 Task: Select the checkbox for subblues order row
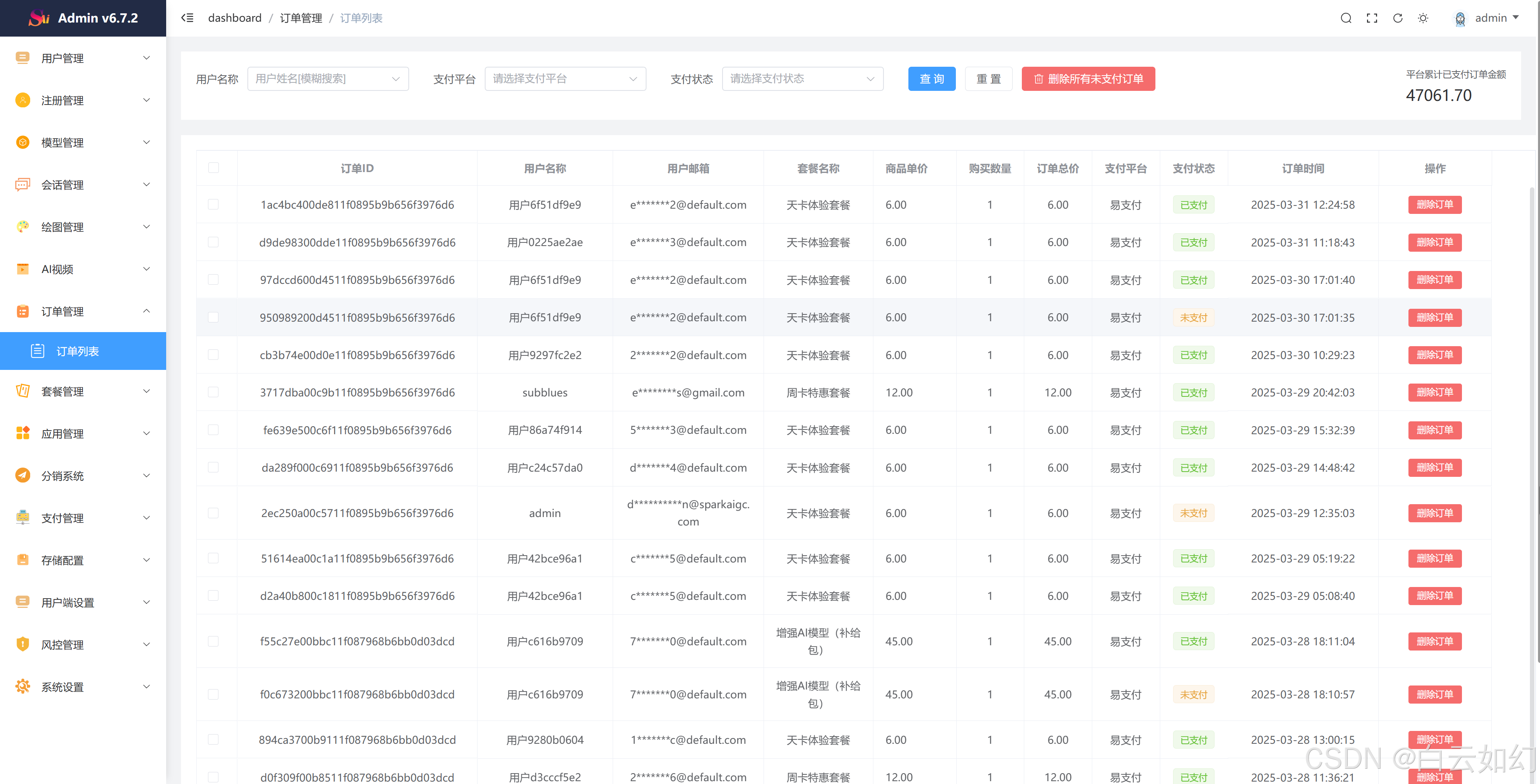tap(214, 392)
